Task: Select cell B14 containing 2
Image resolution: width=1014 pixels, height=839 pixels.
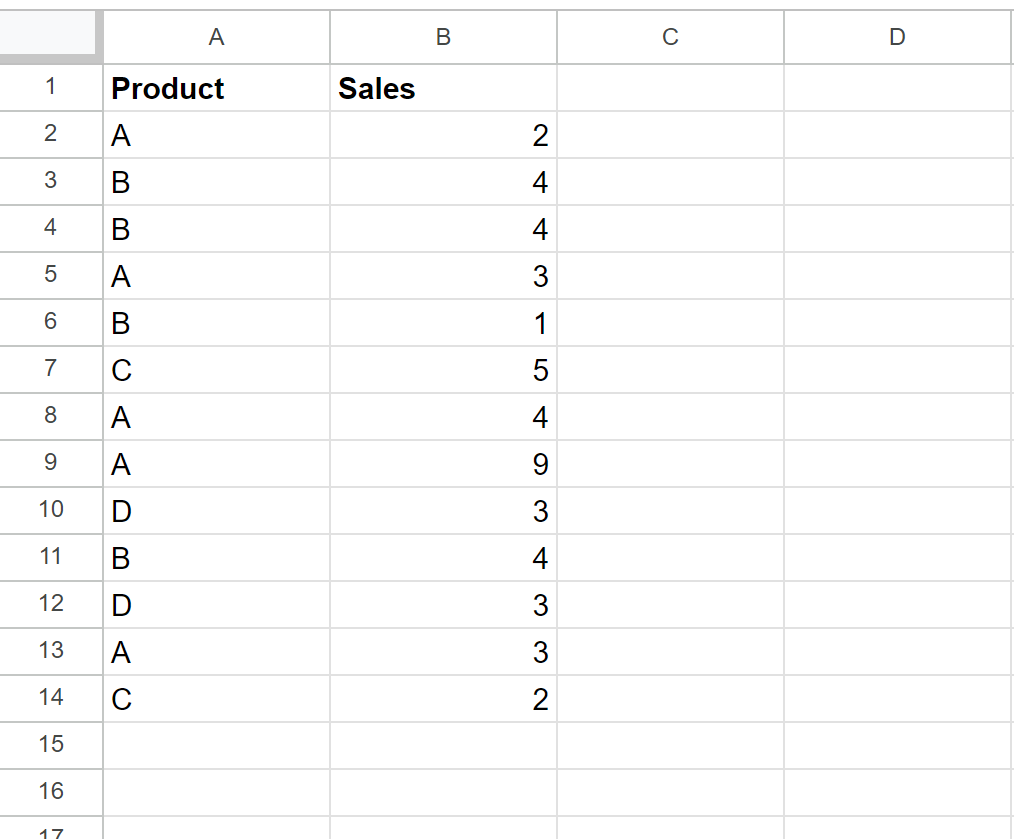Action: pos(444,699)
